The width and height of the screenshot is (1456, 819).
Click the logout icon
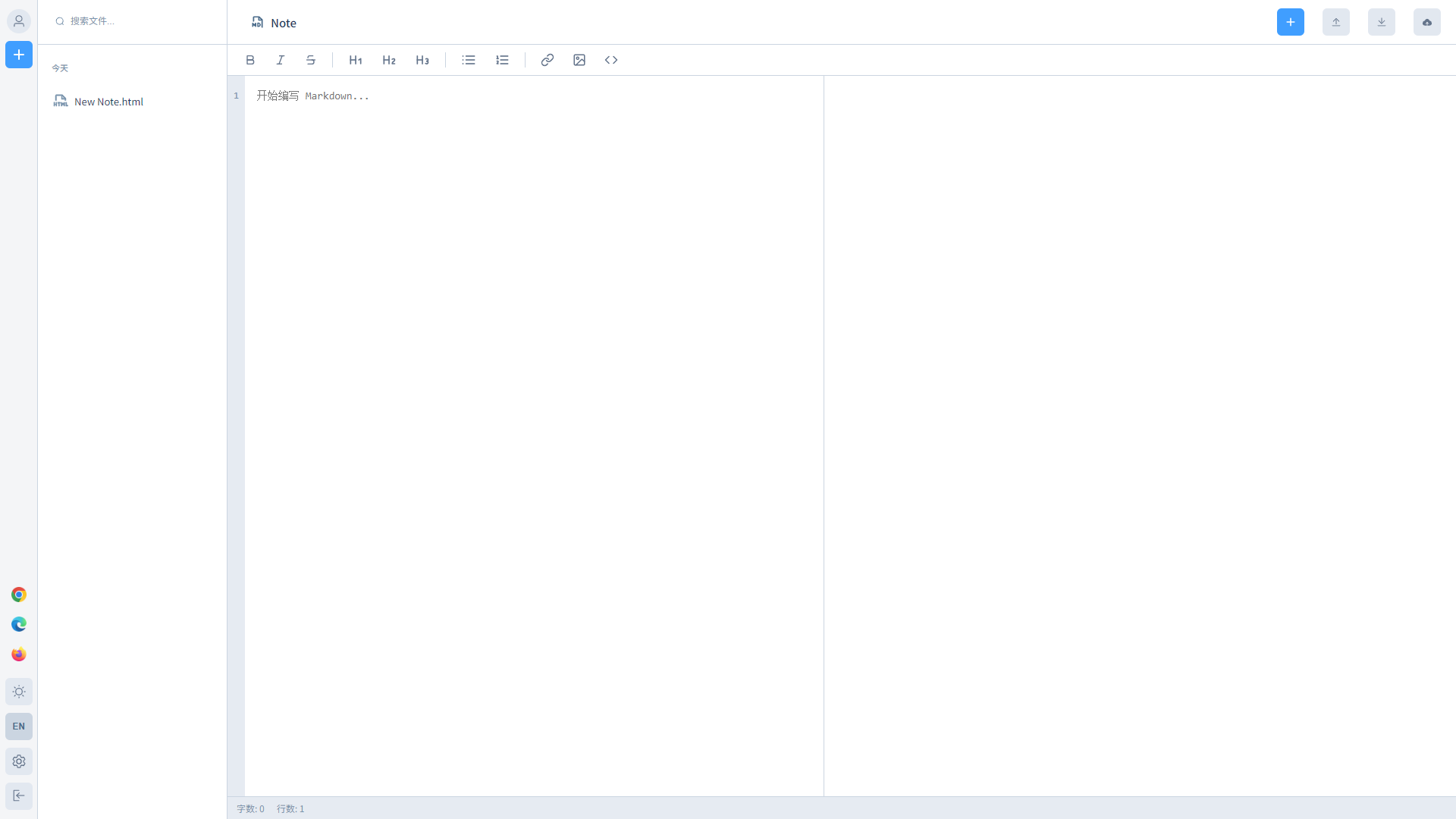(x=19, y=795)
